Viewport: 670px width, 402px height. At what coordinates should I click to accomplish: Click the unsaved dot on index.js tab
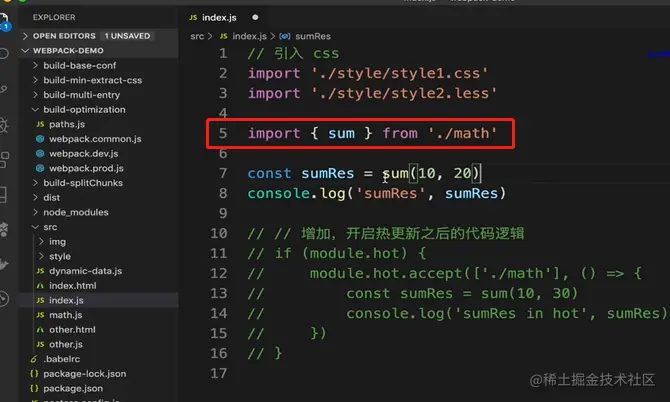tap(255, 18)
